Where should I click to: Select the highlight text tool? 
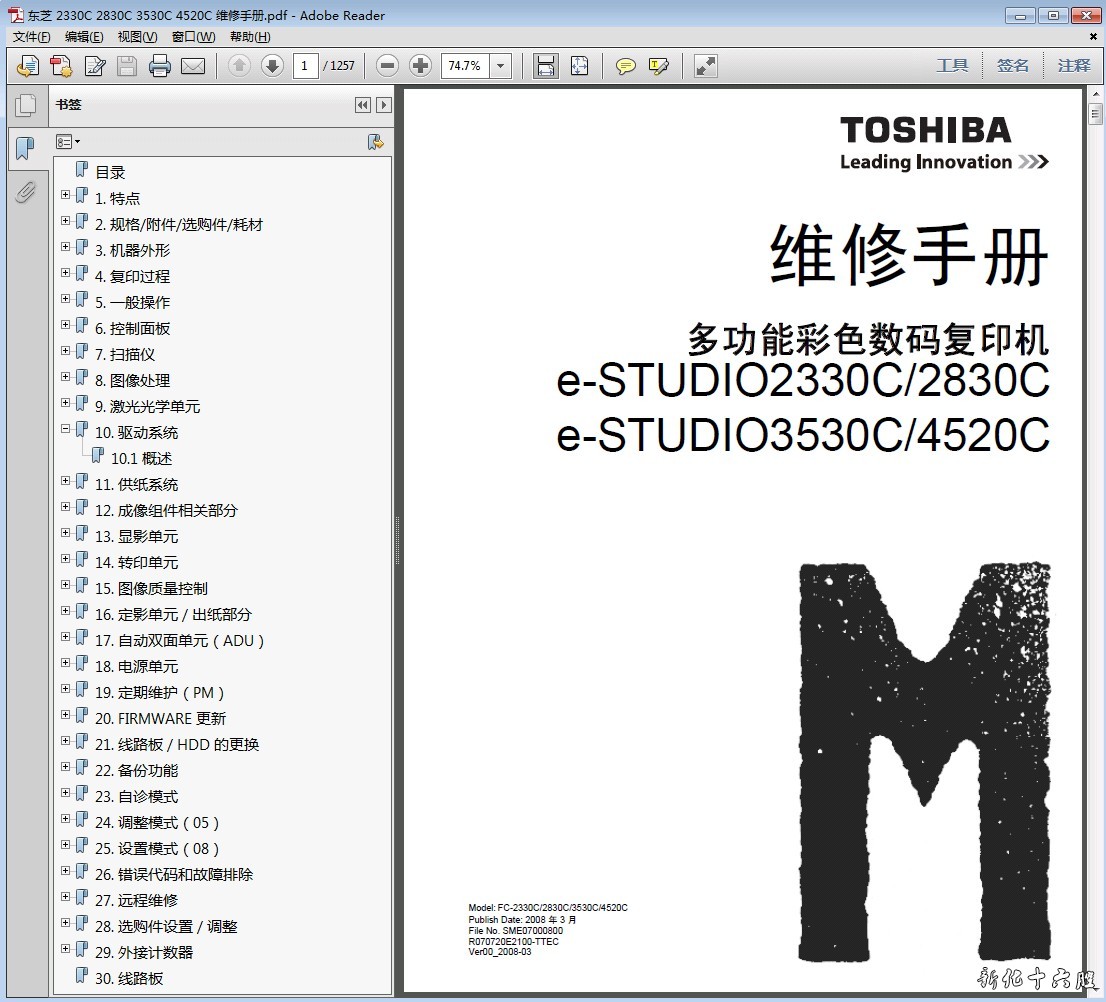pos(658,66)
